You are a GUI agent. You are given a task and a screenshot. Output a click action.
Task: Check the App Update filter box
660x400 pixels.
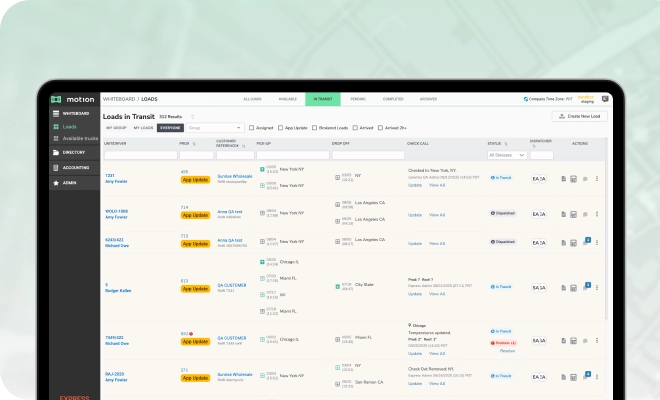(x=282, y=128)
